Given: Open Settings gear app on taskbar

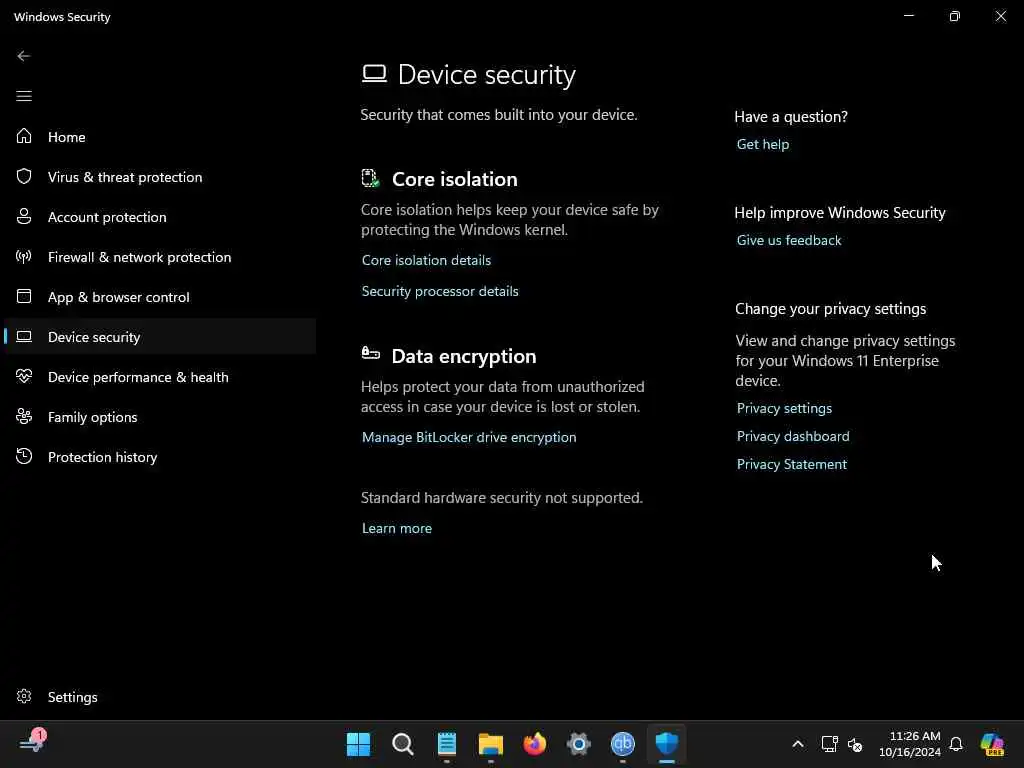Looking at the screenshot, I should pos(579,744).
